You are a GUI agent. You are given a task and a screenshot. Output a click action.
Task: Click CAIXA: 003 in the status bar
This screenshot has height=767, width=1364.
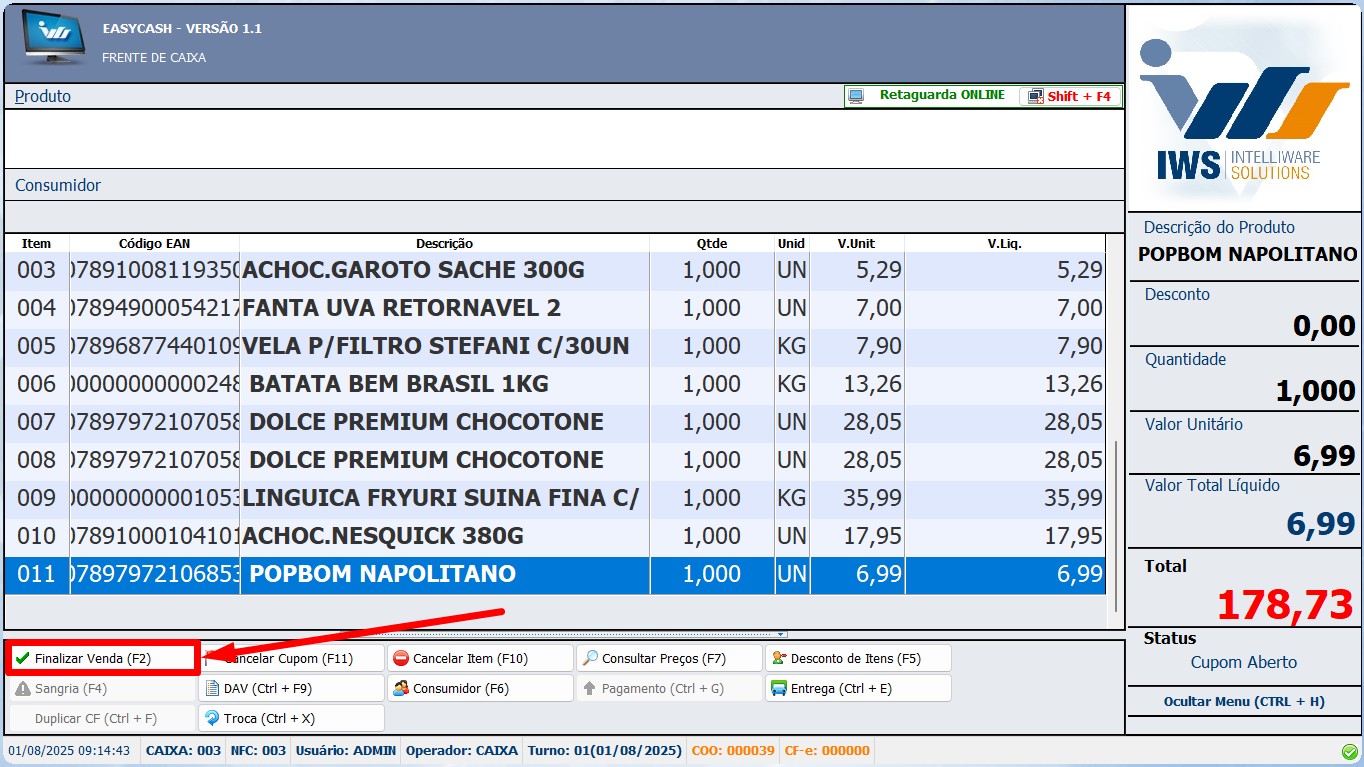(183, 750)
